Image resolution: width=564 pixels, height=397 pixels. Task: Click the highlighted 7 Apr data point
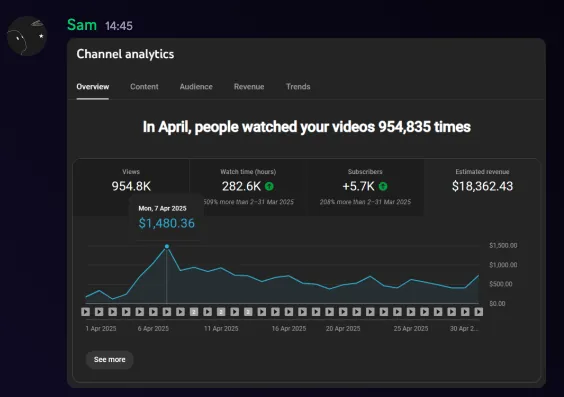[x=167, y=246]
